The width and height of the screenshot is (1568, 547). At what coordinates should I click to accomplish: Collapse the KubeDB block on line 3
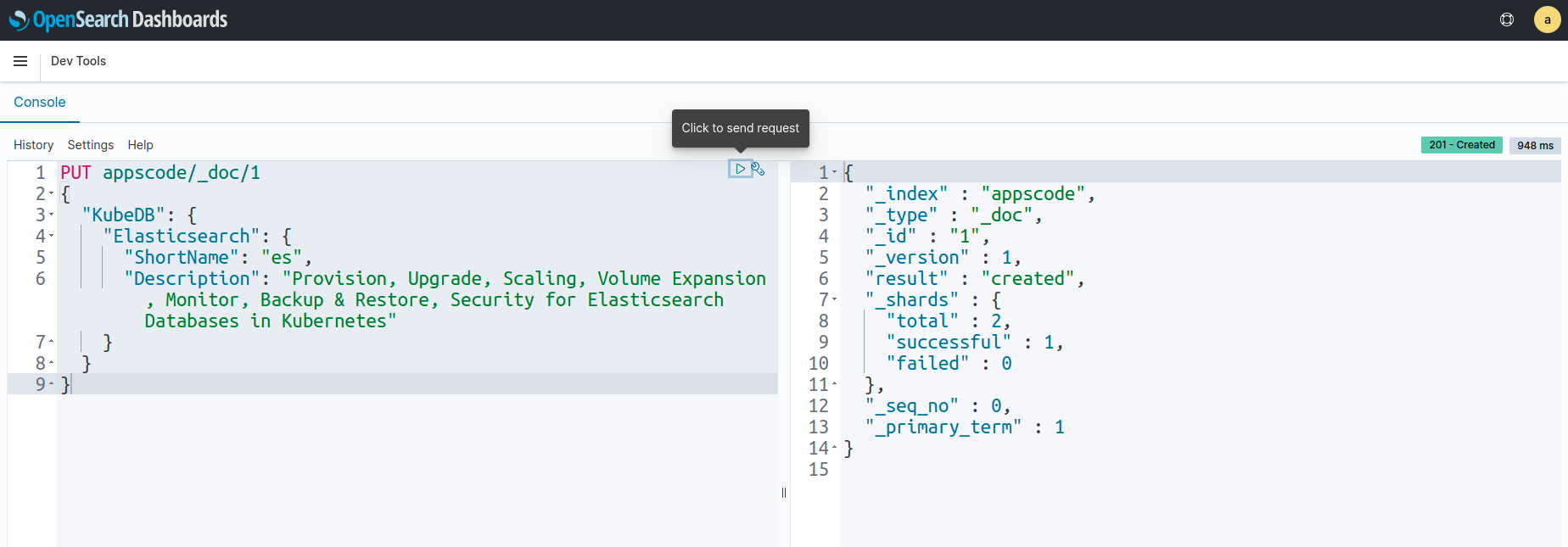tap(52, 215)
